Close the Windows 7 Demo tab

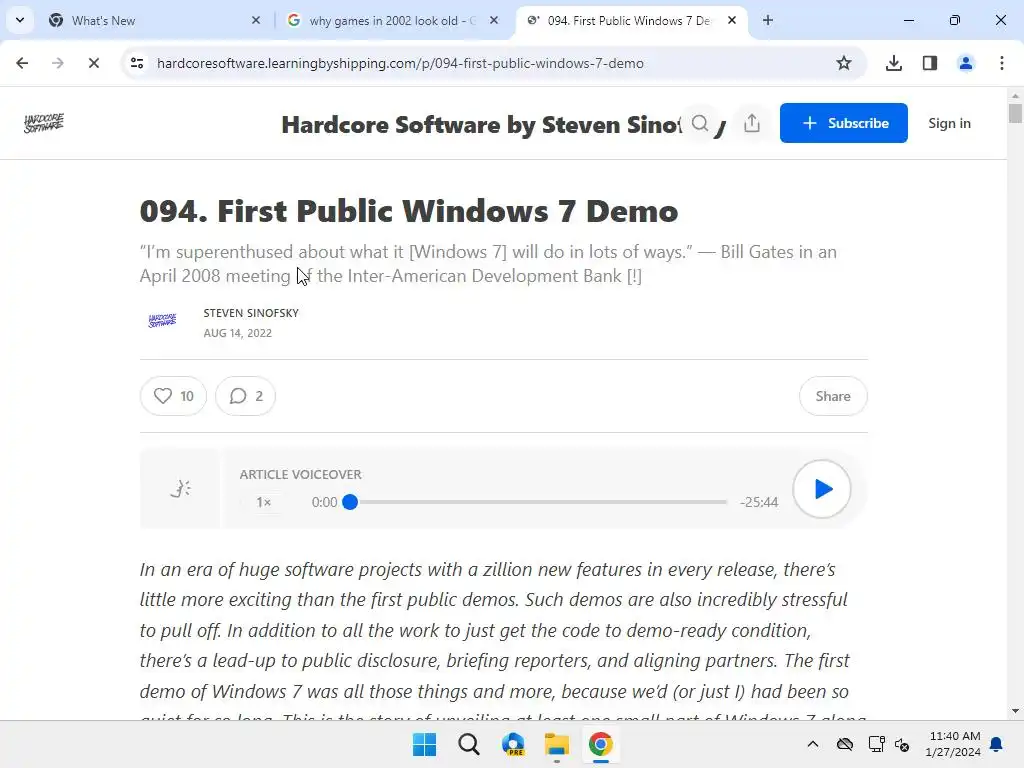coord(732,20)
